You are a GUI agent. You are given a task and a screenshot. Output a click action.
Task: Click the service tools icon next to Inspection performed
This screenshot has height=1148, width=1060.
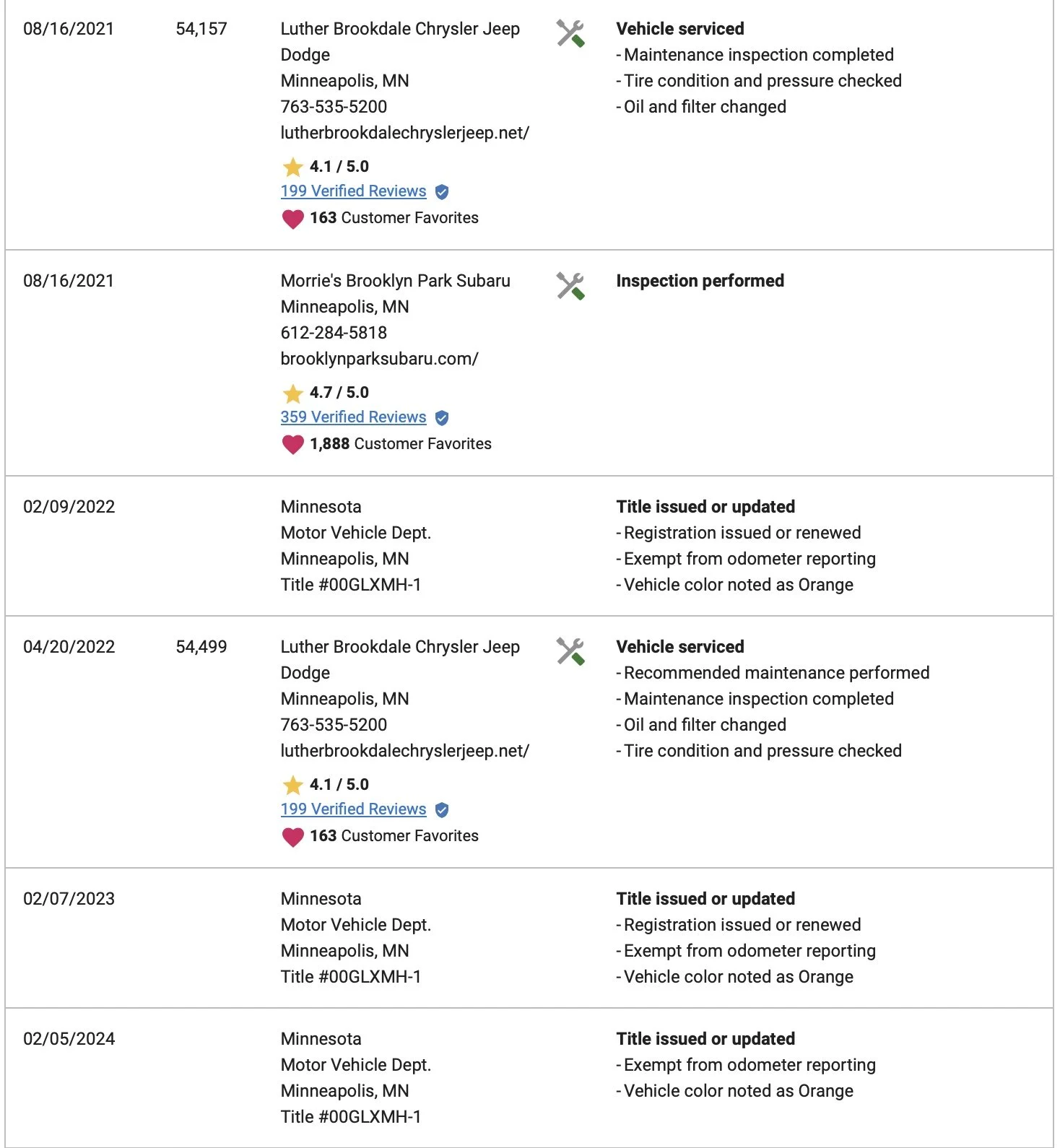[x=570, y=286]
